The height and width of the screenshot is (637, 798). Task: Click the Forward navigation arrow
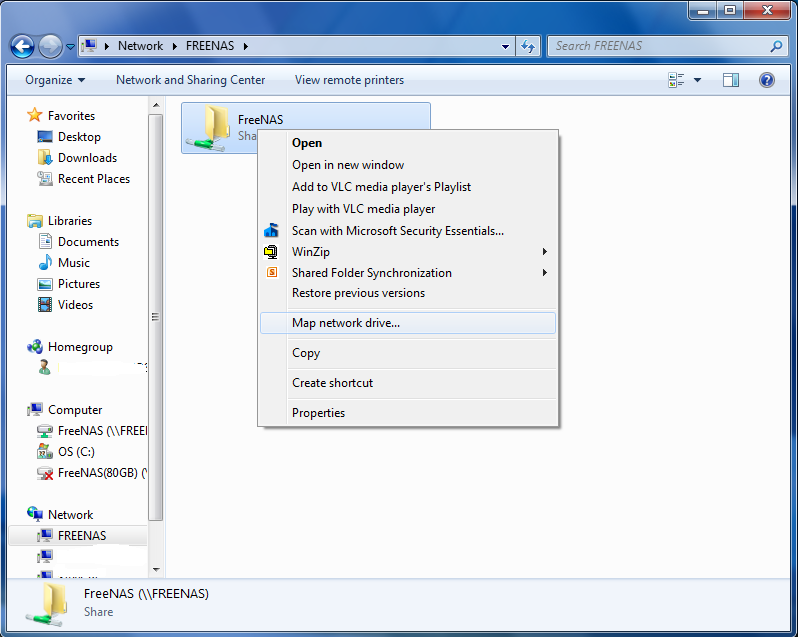tap(49, 47)
